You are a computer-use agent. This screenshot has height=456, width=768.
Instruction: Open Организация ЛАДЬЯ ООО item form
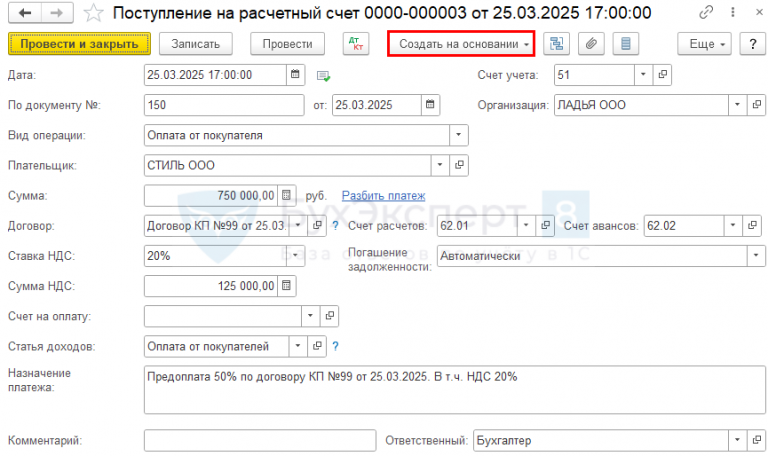click(757, 105)
